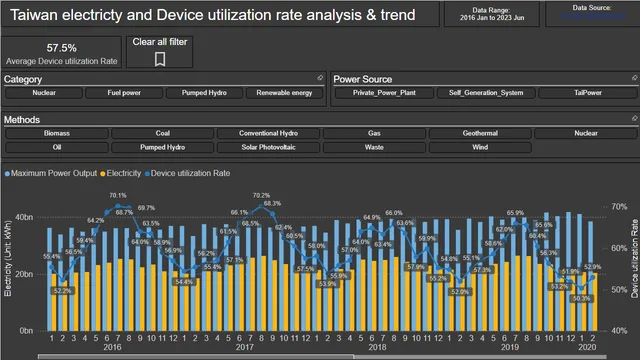This screenshot has width=640, height=360.
Task: Choose TaiPower power source
Action: [x=588, y=93]
